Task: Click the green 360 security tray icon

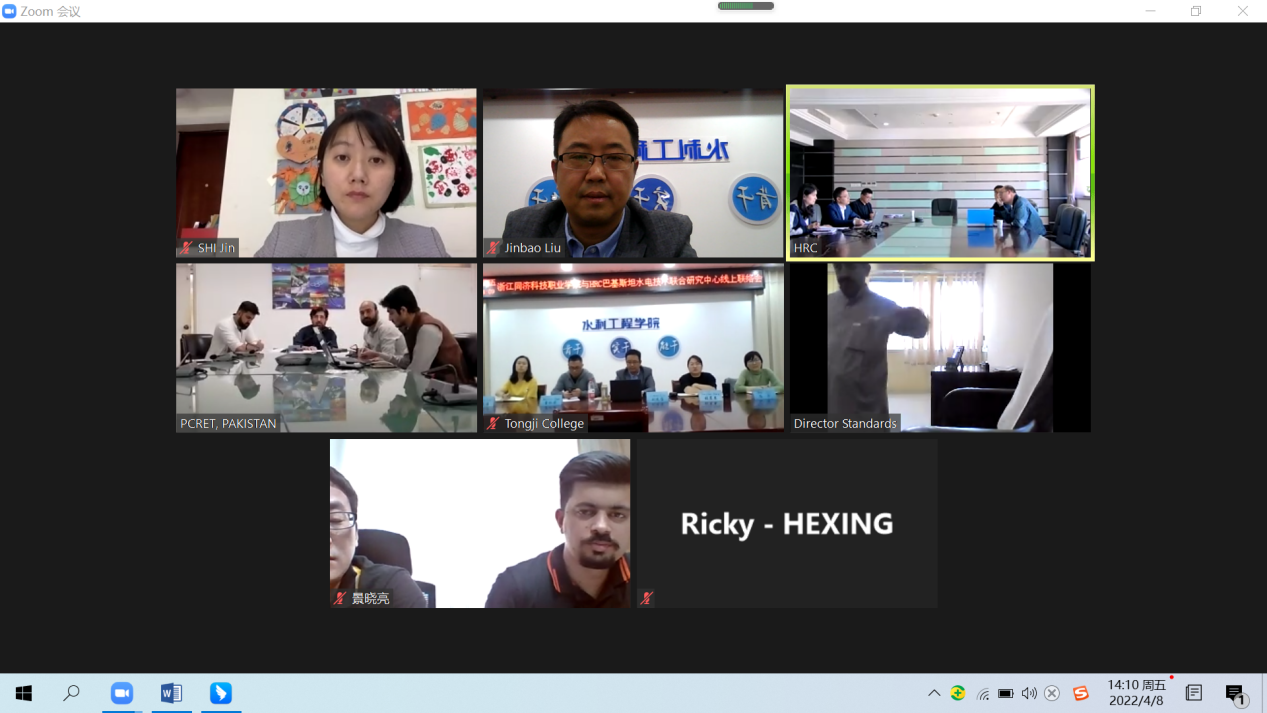Action: click(958, 693)
